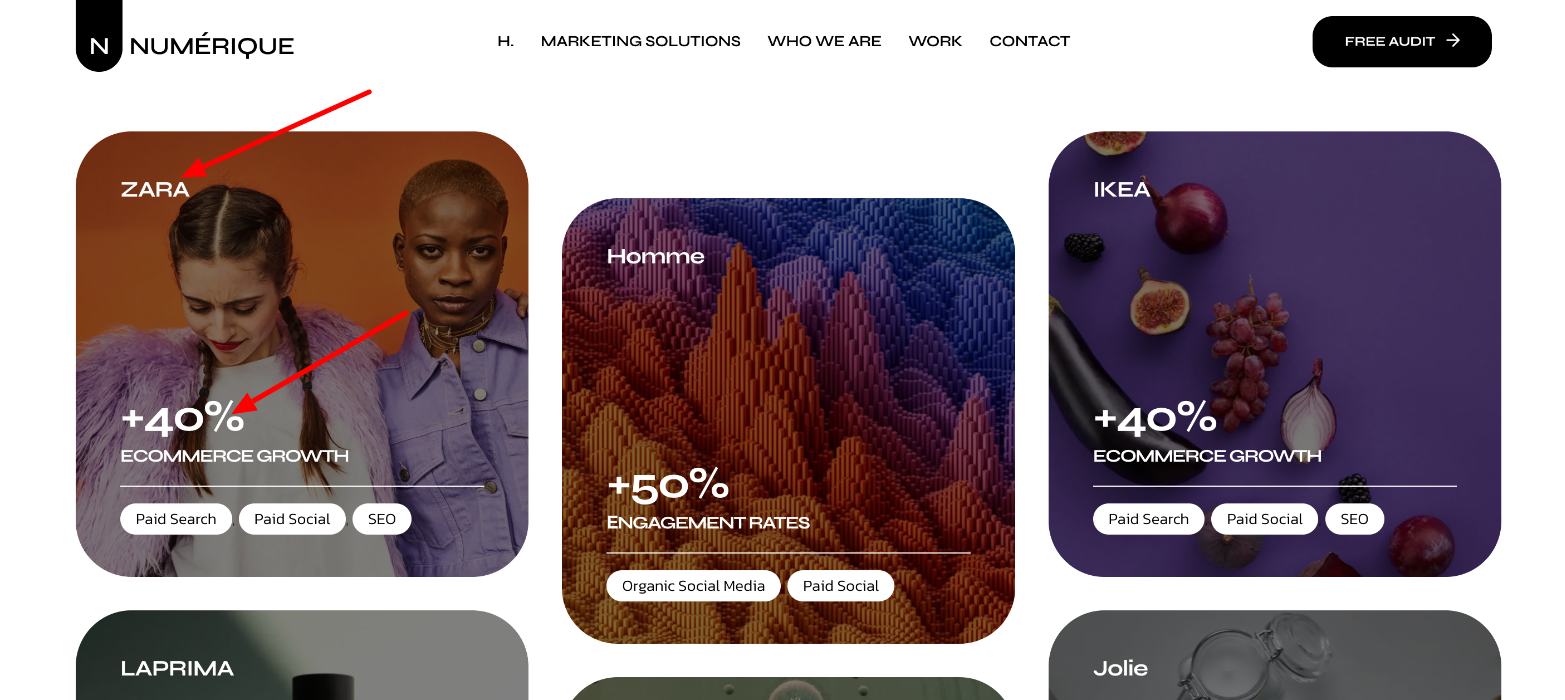Open the NUMÉRIQUE brand wordmark link
This screenshot has height=700, width=1565.
point(212,46)
